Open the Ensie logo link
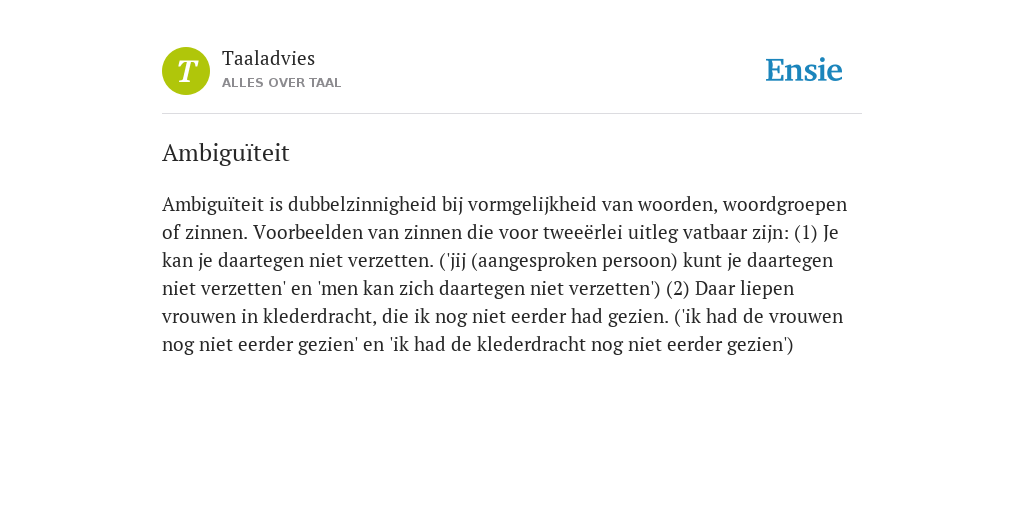This screenshot has width=1024, height=512. tap(804, 70)
